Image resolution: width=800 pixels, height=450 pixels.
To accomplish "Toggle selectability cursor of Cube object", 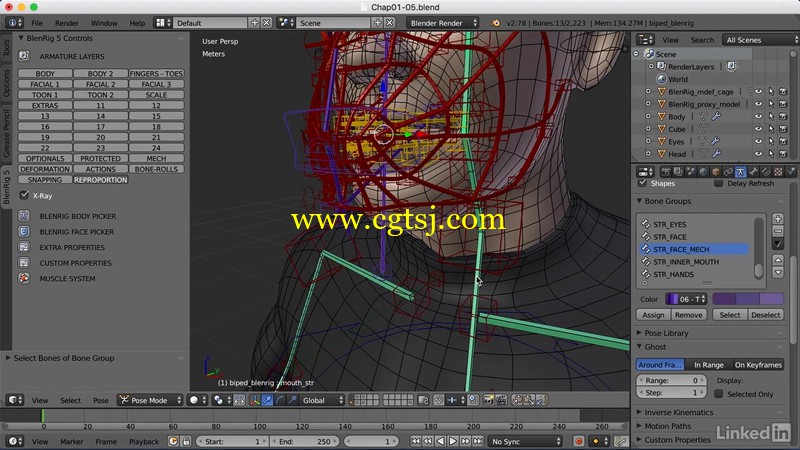I will pyautogui.click(x=771, y=129).
